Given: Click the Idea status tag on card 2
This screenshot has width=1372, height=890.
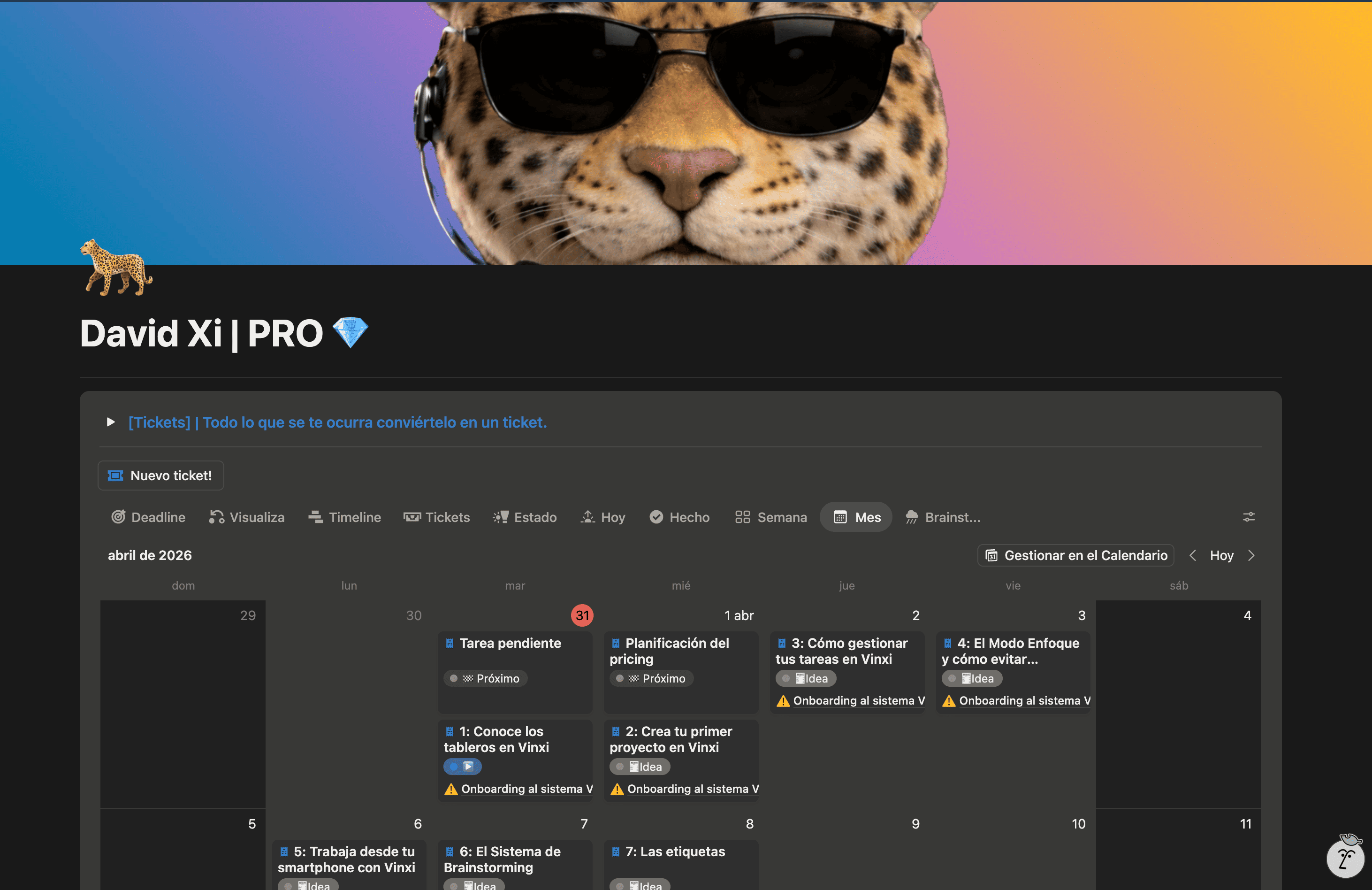Looking at the screenshot, I should (x=640, y=767).
